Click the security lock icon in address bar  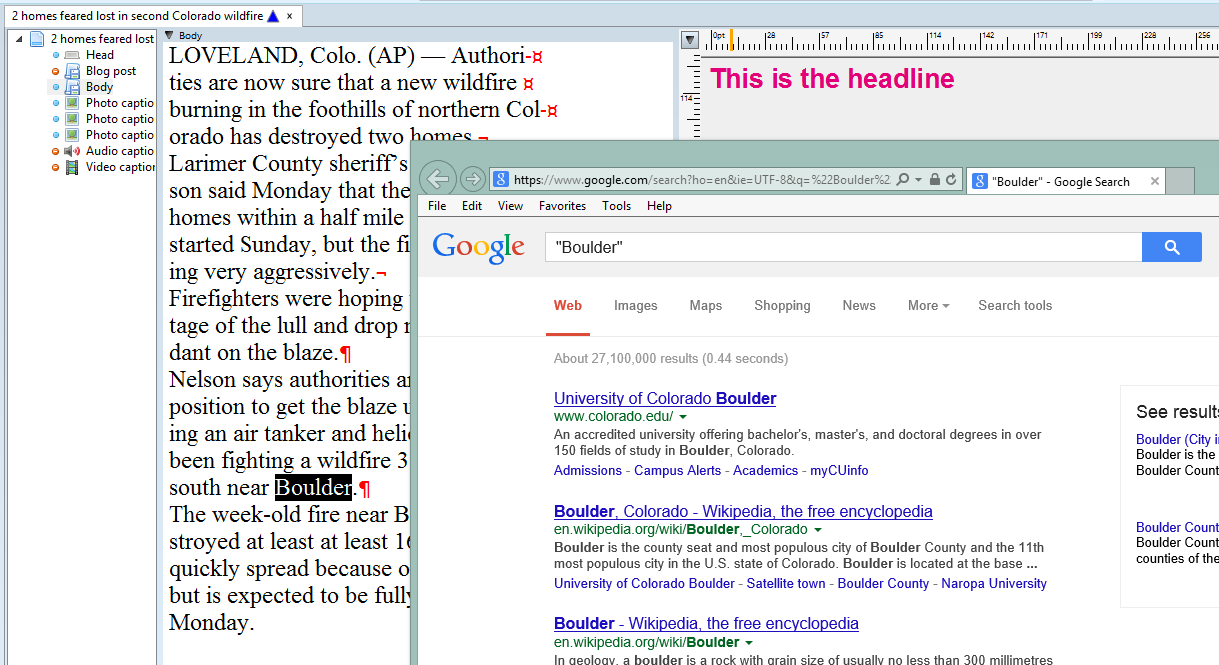(x=934, y=180)
